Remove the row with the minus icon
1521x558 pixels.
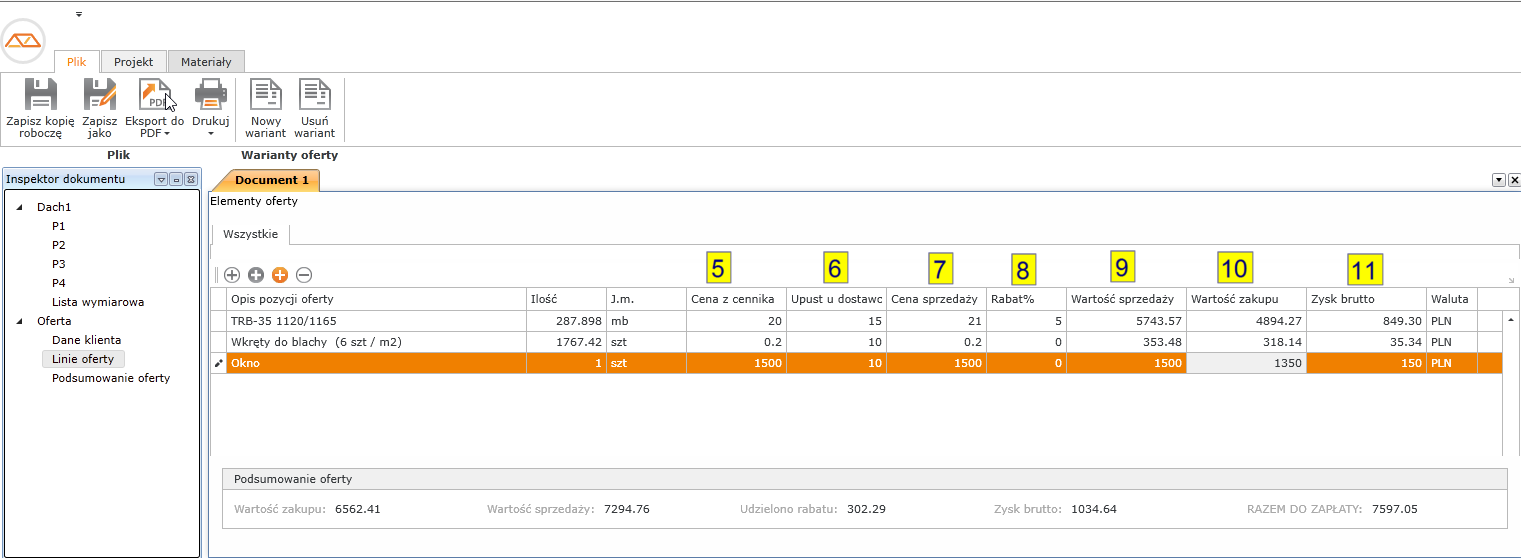coord(304,274)
